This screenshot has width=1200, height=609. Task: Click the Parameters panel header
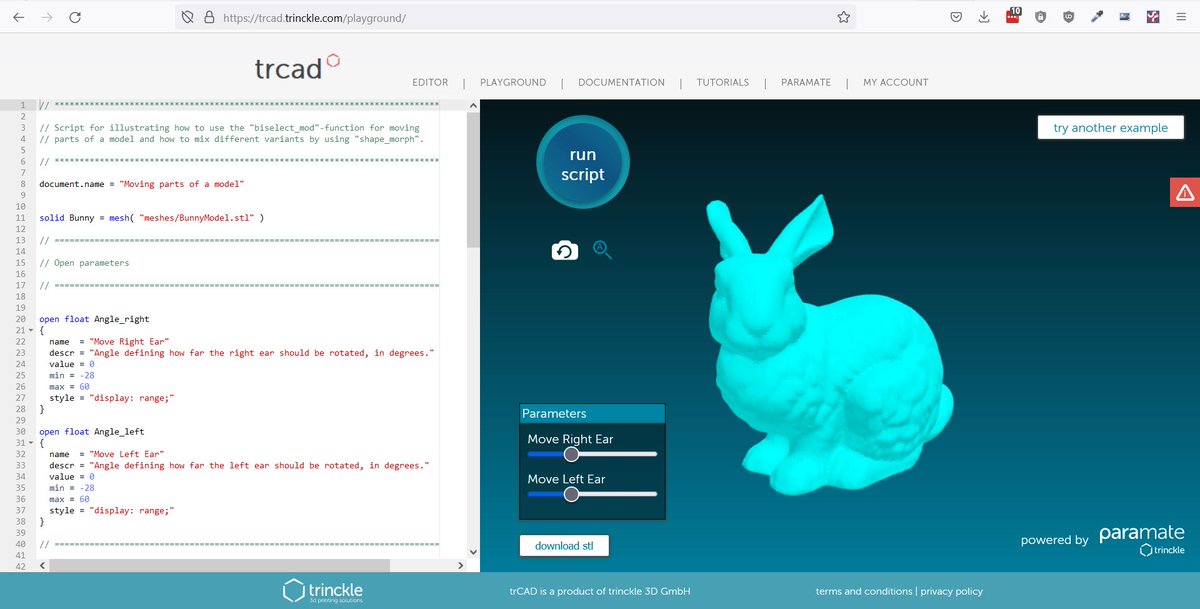coord(592,413)
